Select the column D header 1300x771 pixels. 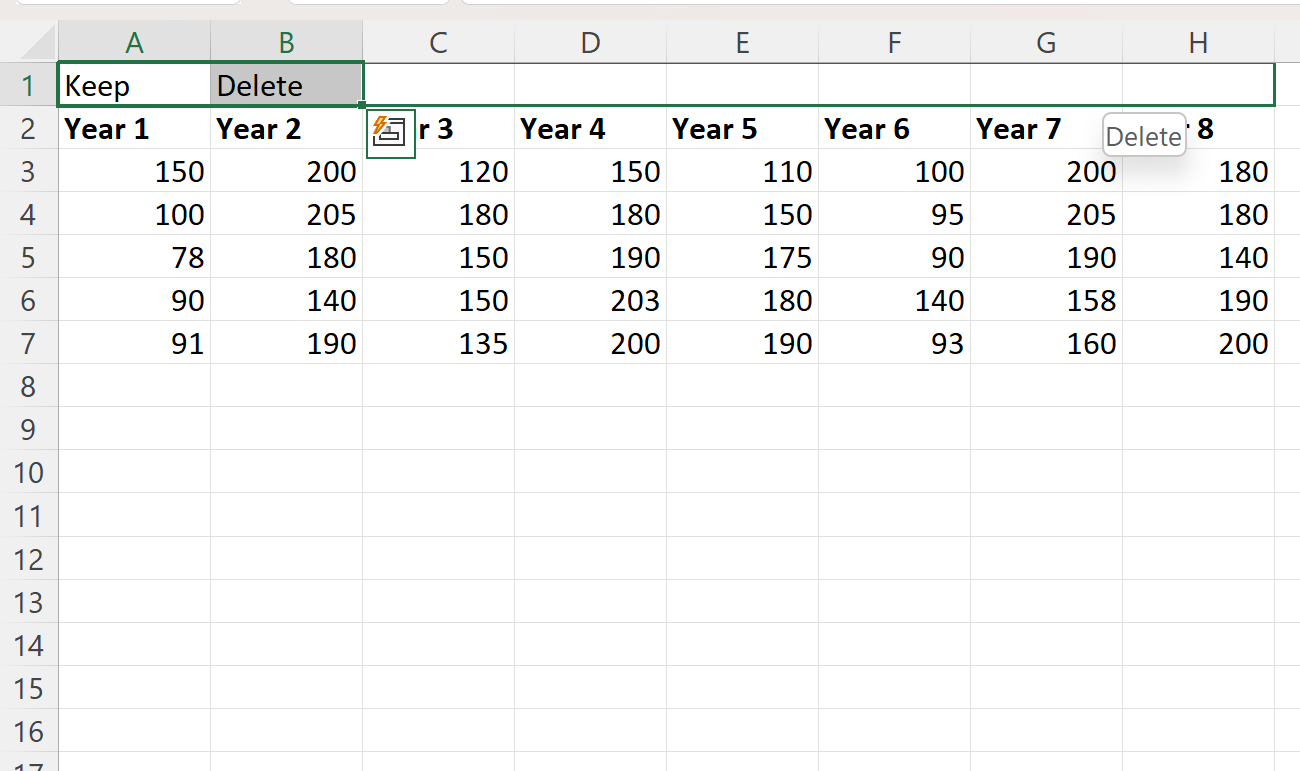point(590,42)
